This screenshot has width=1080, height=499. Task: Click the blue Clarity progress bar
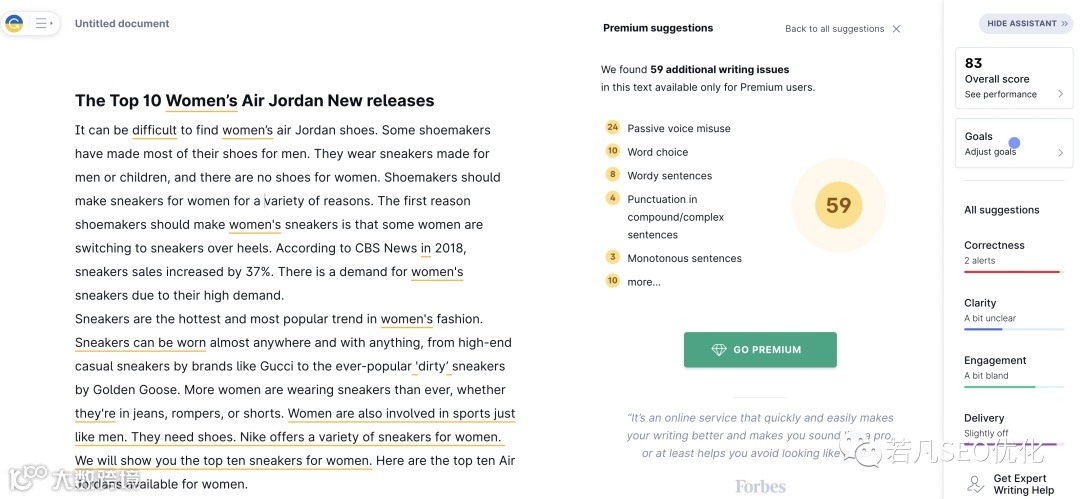pos(983,329)
